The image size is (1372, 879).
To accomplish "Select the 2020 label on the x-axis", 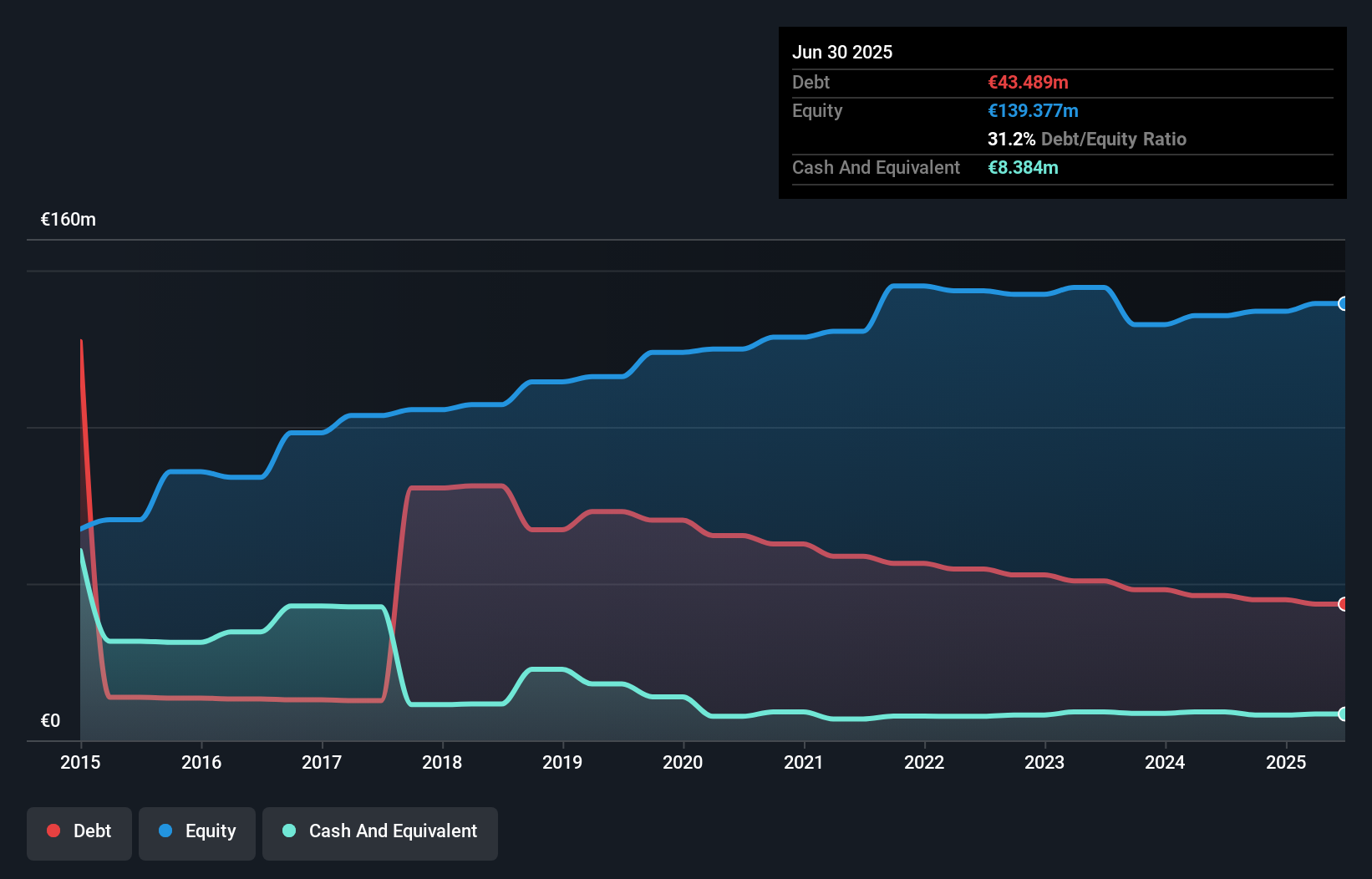I will tap(683, 761).
